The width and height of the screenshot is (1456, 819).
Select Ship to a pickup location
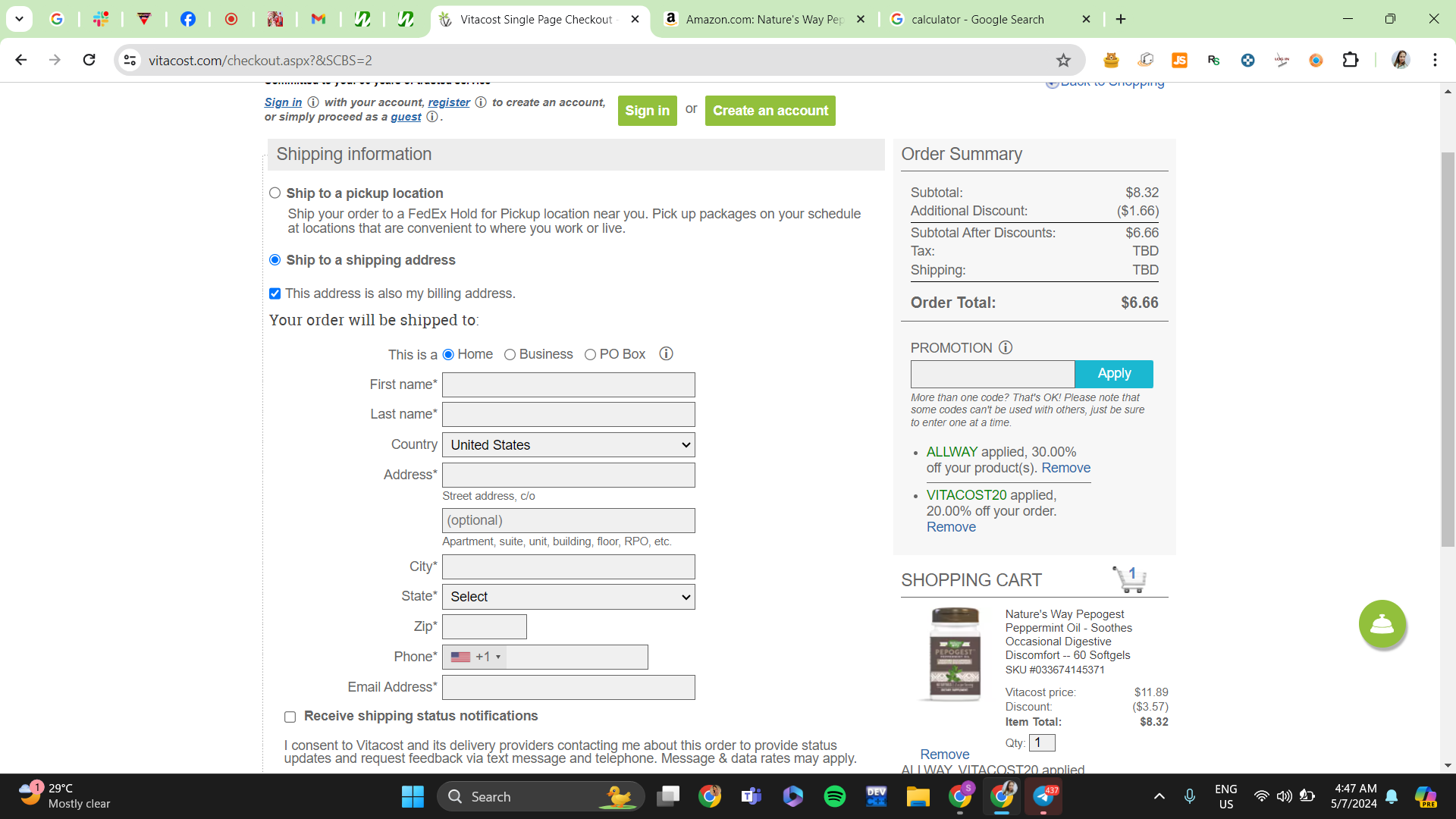[x=275, y=193]
